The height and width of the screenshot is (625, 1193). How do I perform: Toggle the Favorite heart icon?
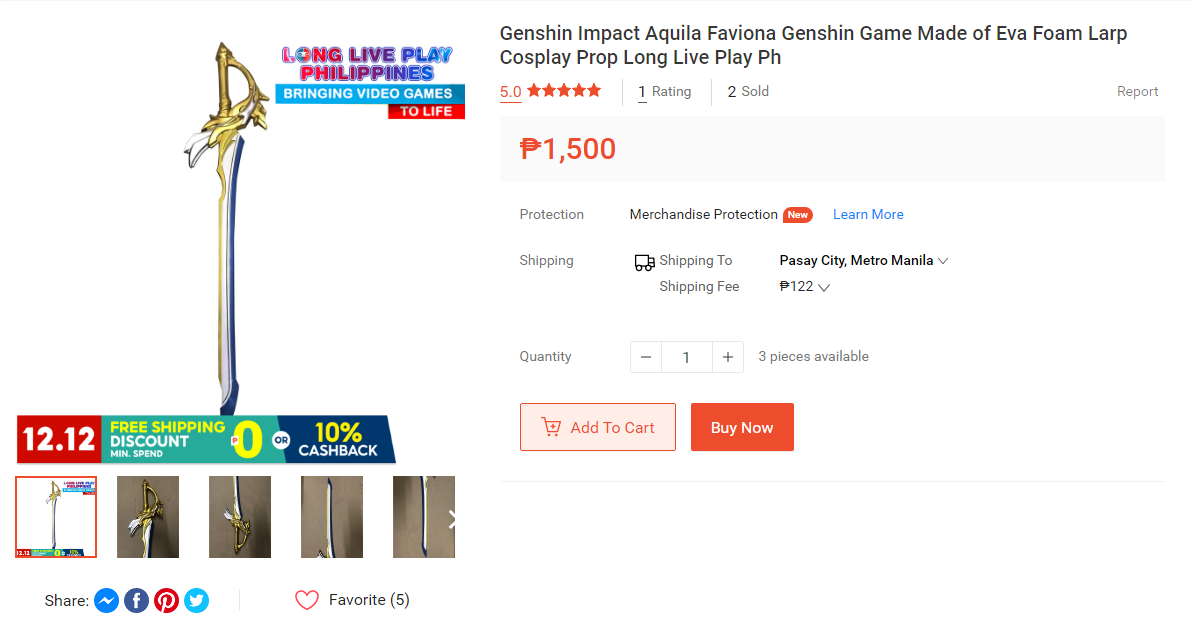tap(307, 600)
